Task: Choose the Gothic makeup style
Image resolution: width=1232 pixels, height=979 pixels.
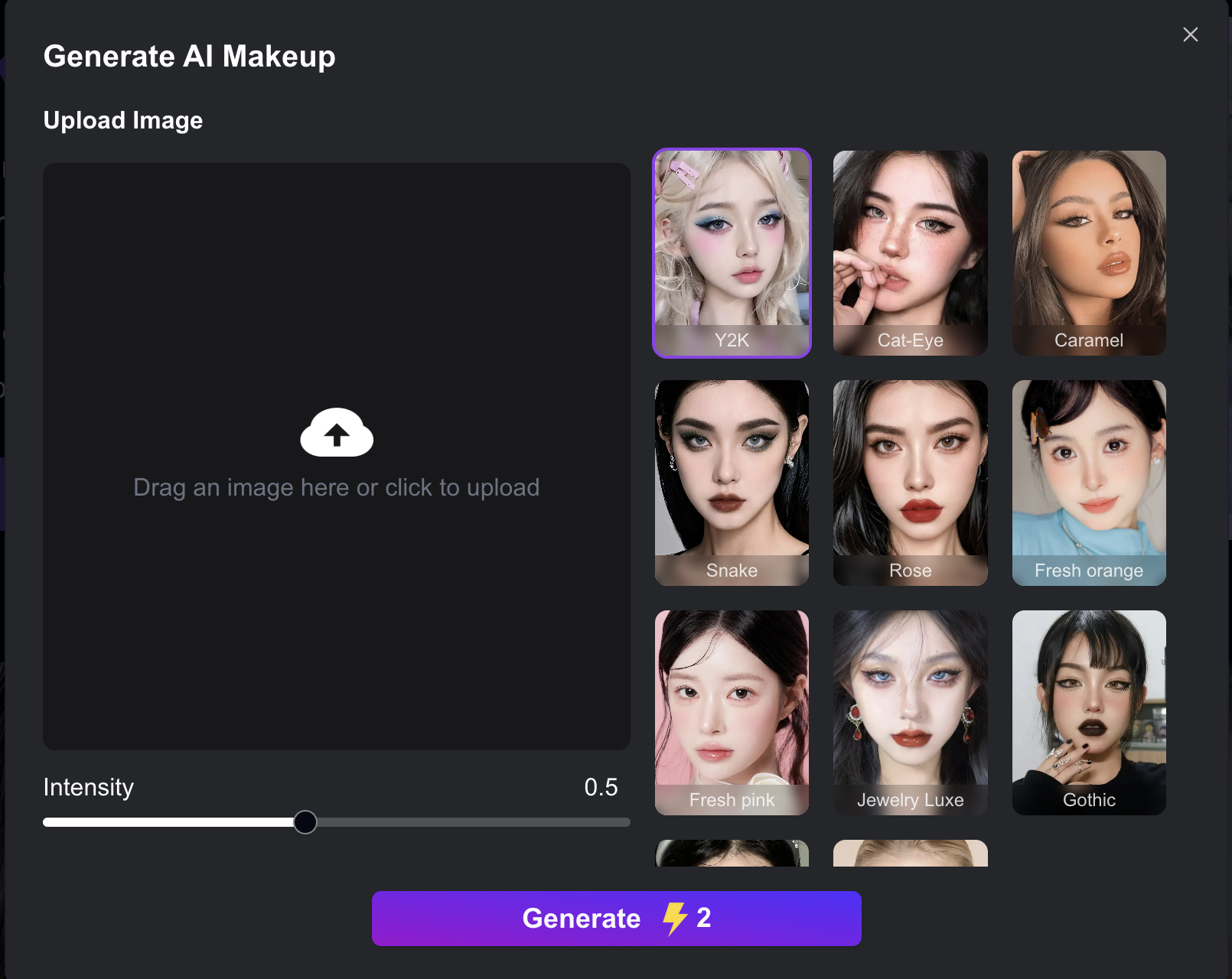Action: pos(1089,713)
